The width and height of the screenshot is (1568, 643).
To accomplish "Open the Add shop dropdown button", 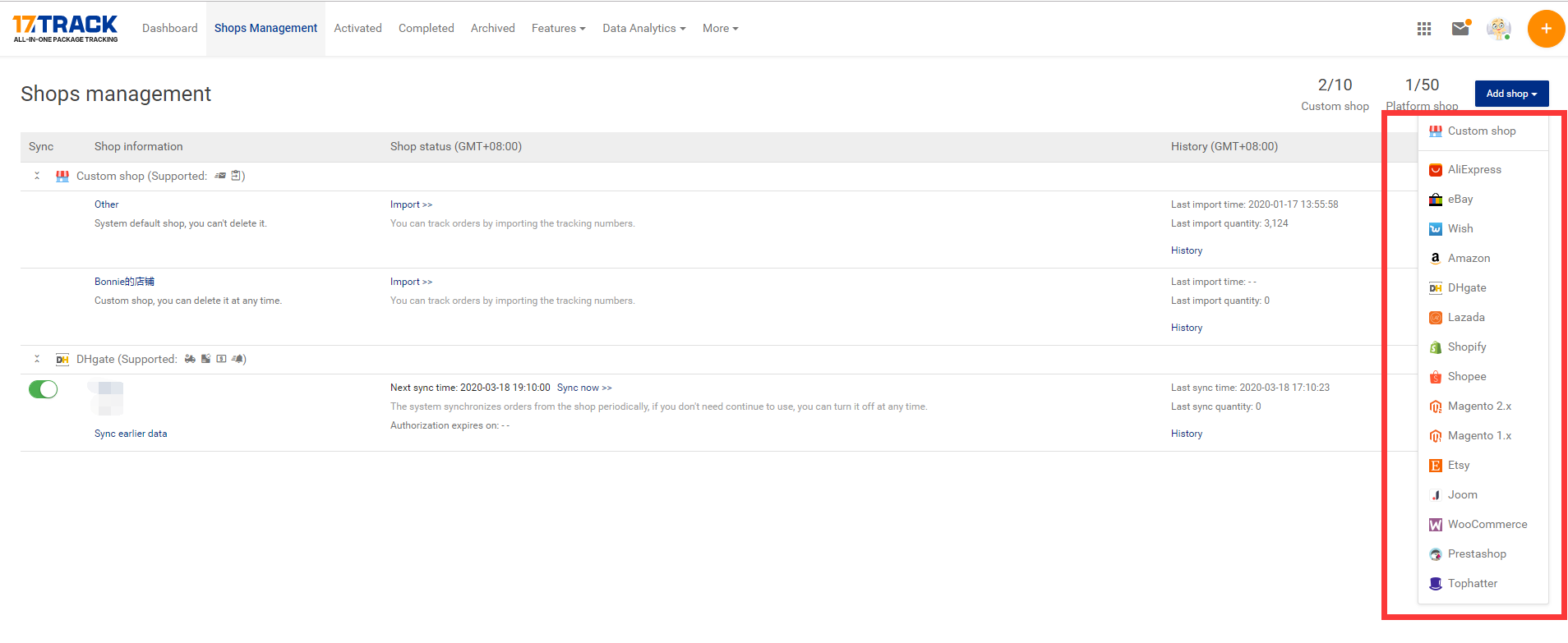I will 1511,94.
